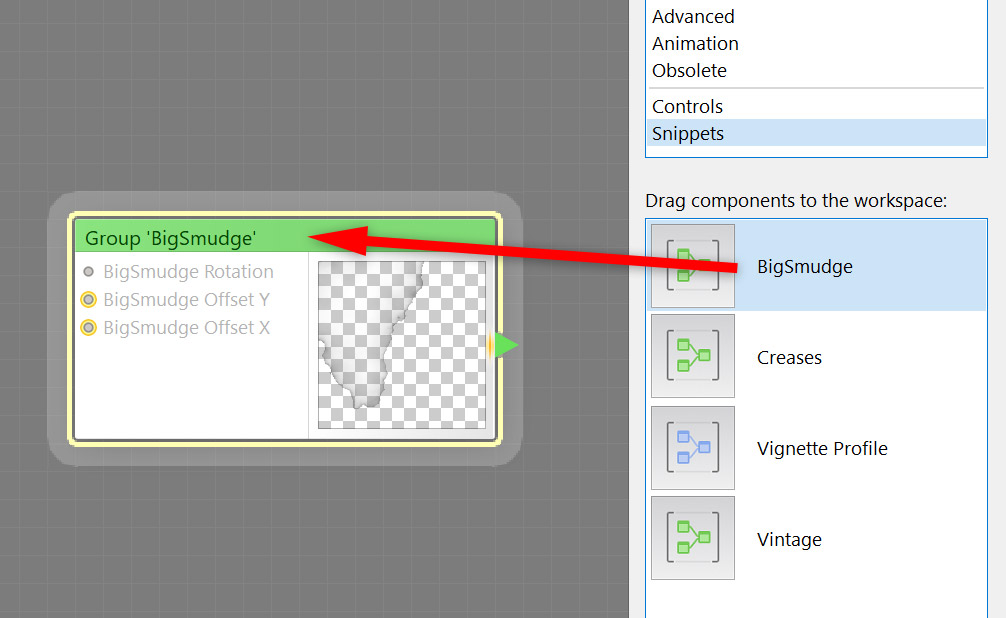The height and width of the screenshot is (618, 1006).
Task: Click the BigSmudge Offset X input port
Action: pos(89,328)
